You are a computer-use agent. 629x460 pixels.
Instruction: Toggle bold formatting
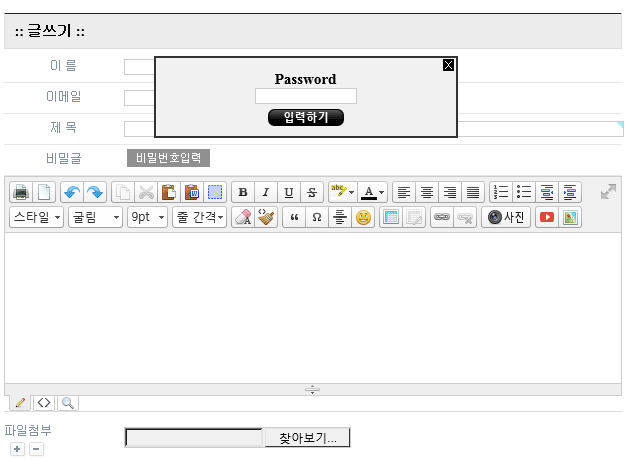pos(243,193)
